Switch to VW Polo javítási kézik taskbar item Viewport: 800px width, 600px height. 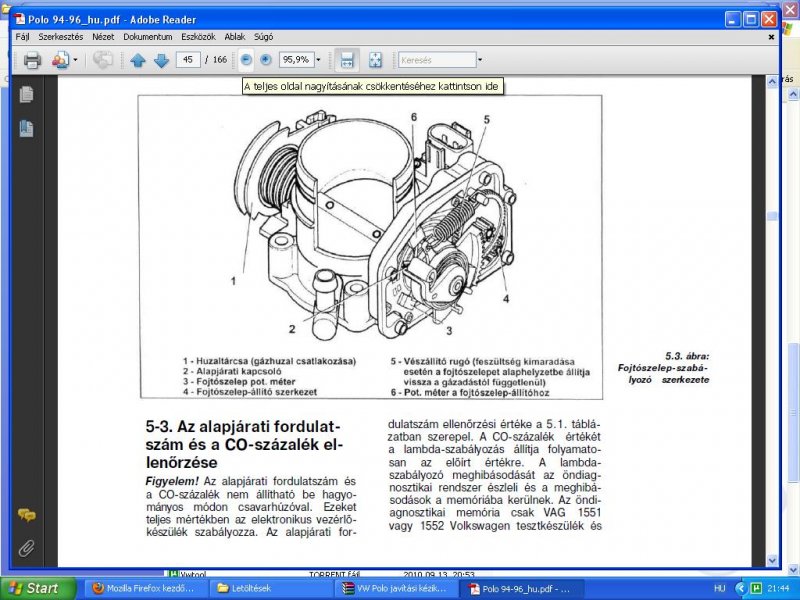coord(394,588)
